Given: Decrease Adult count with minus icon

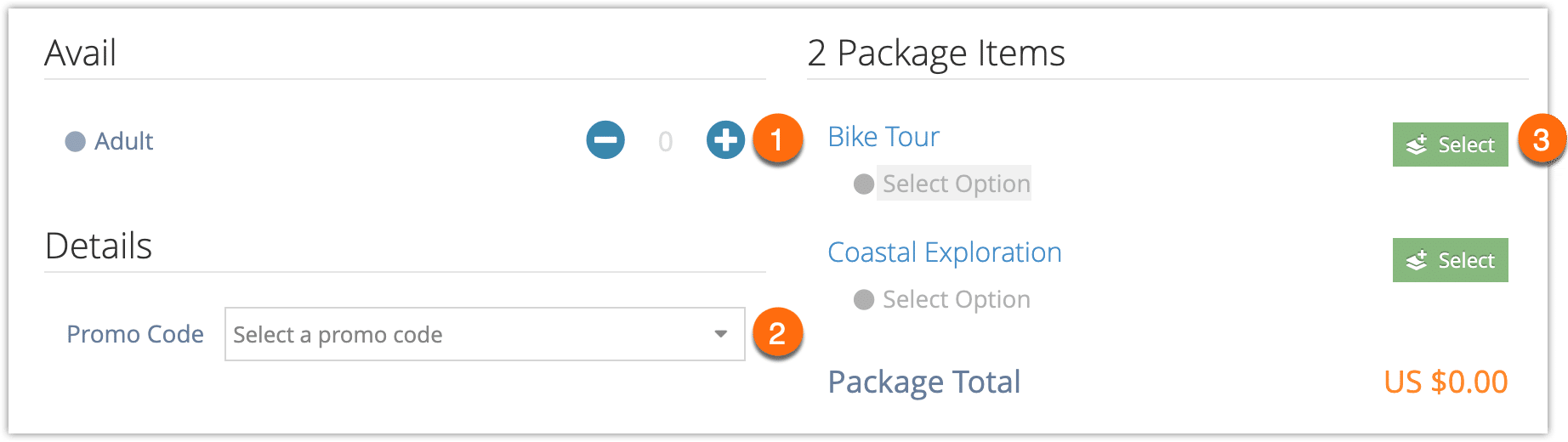Looking at the screenshot, I should point(605,140).
